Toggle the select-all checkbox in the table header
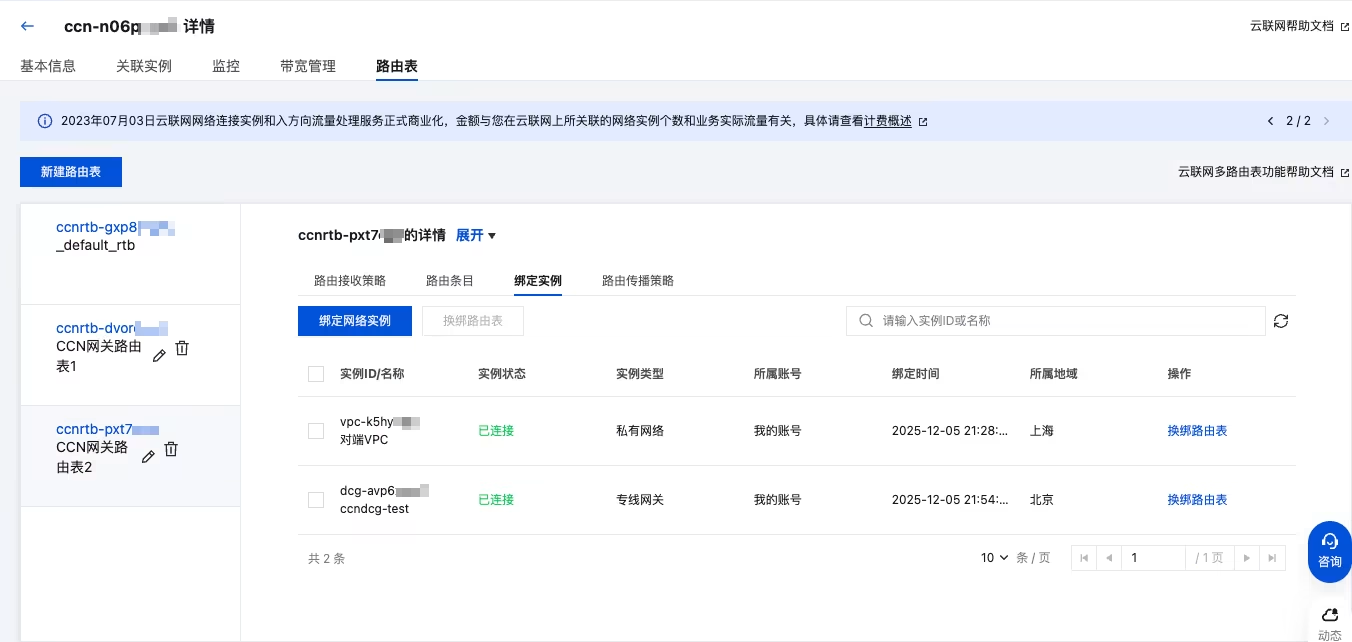This screenshot has height=642, width=1352. 316,374
